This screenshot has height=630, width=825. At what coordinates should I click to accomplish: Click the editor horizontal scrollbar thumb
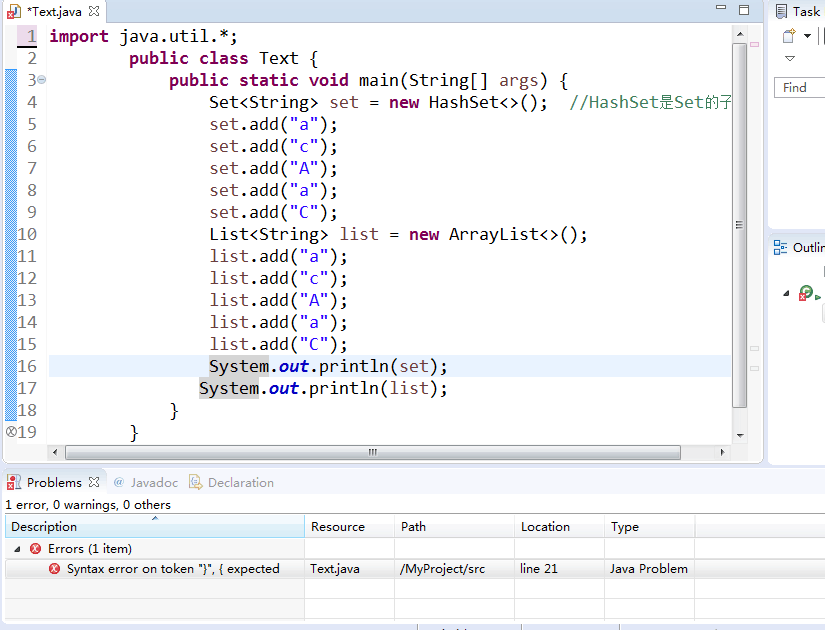[x=373, y=452]
